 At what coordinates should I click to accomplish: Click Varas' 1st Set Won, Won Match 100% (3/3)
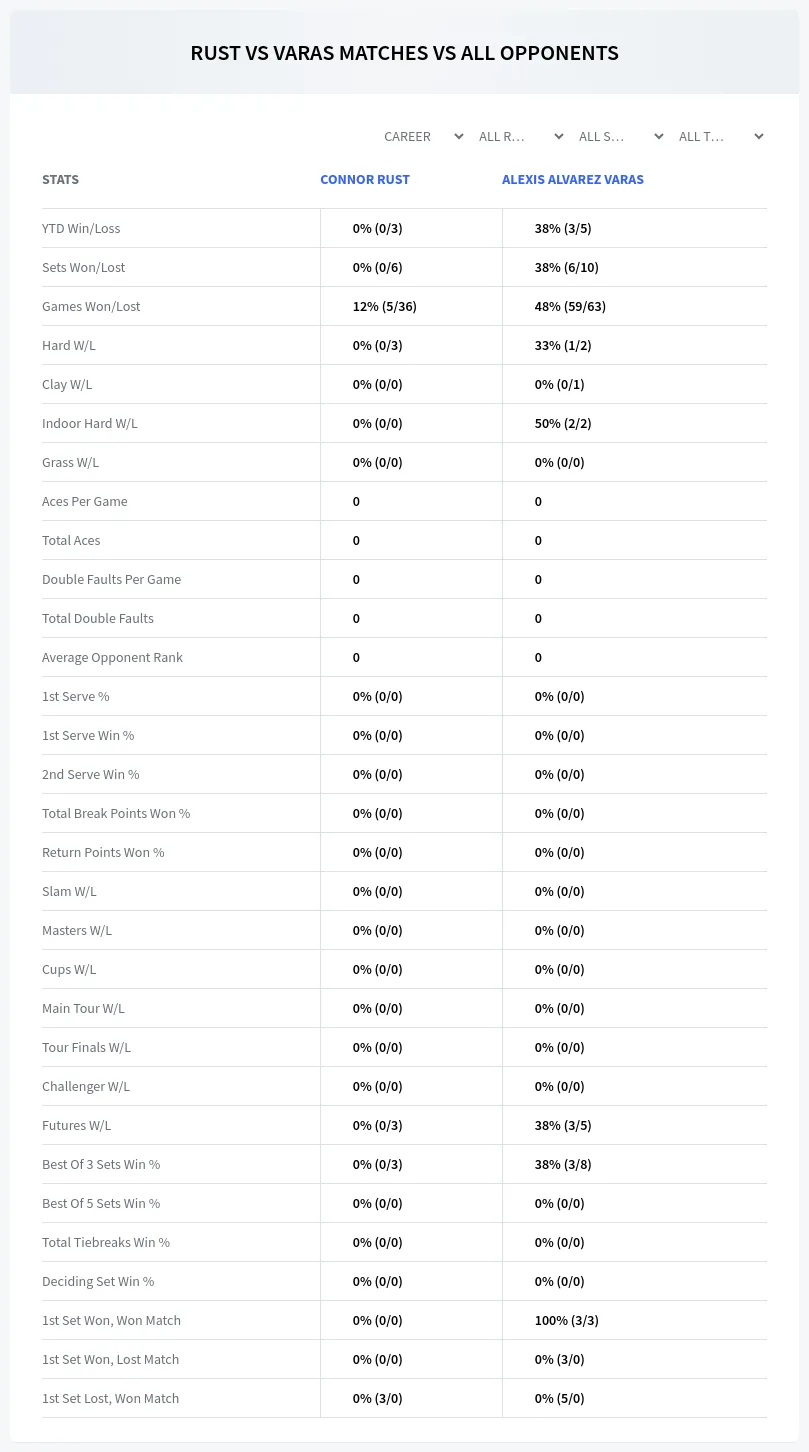[567, 1320]
